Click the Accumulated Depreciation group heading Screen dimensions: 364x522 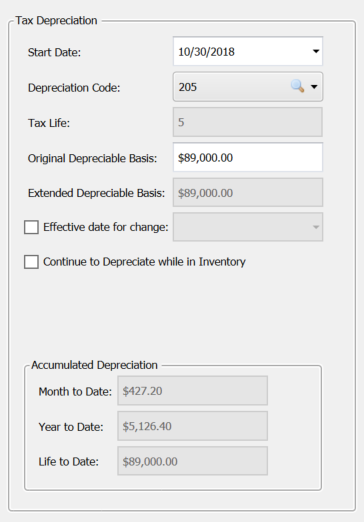click(x=94, y=365)
